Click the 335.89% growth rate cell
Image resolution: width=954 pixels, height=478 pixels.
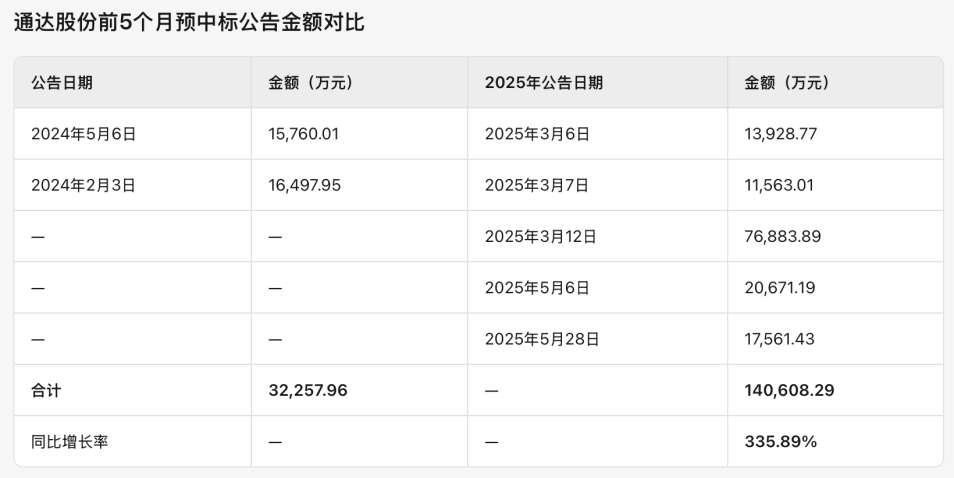[780, 442]
